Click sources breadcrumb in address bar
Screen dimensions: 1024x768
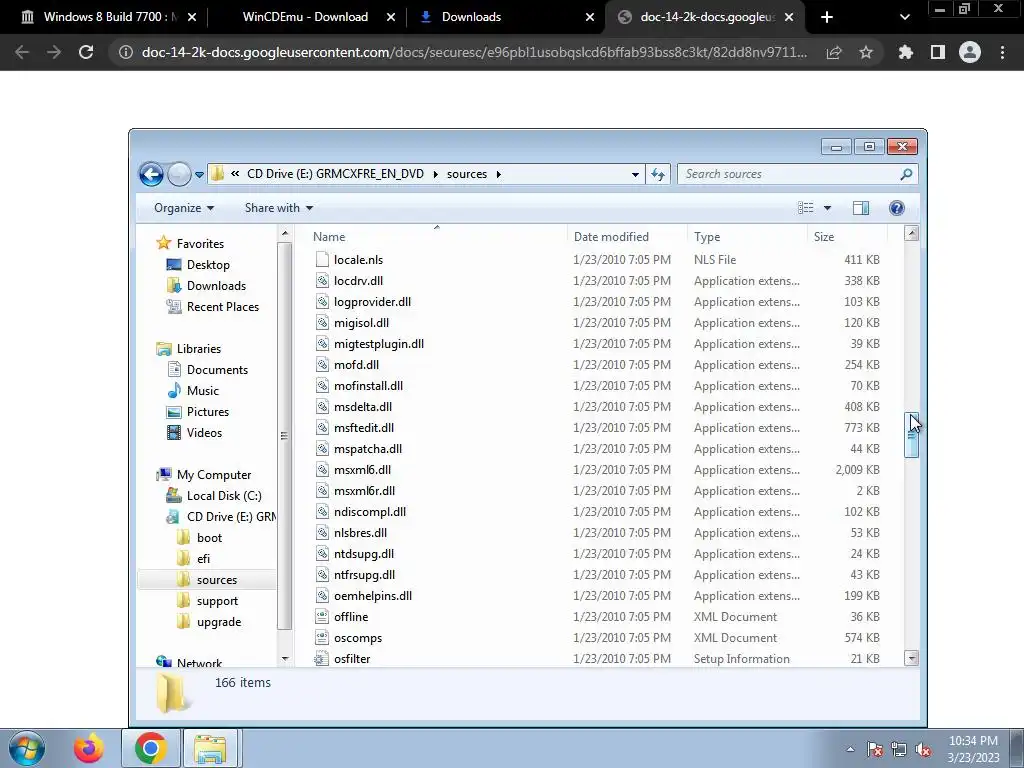pos(467,174)
